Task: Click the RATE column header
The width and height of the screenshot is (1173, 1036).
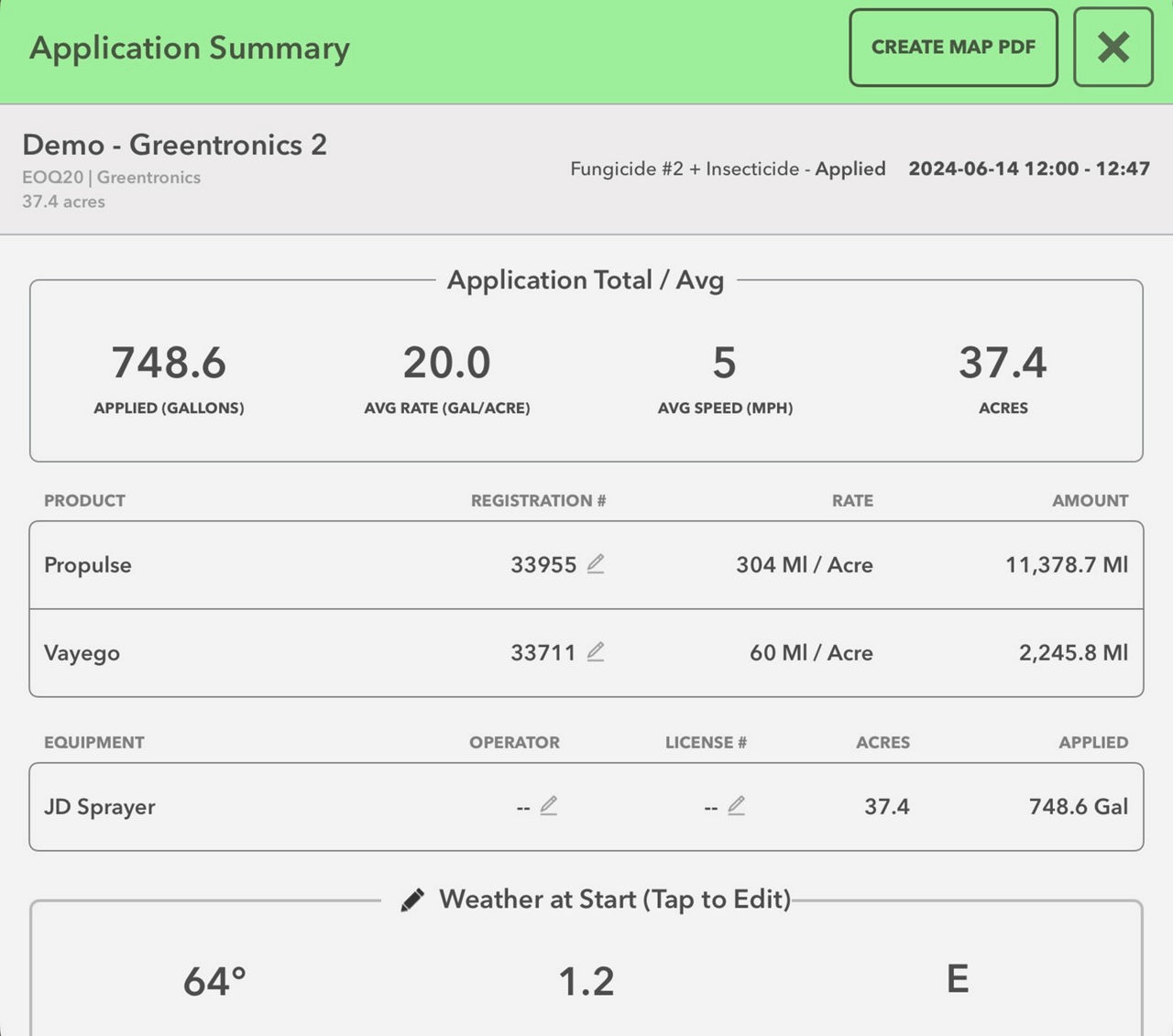Action: tap(852, 500)
